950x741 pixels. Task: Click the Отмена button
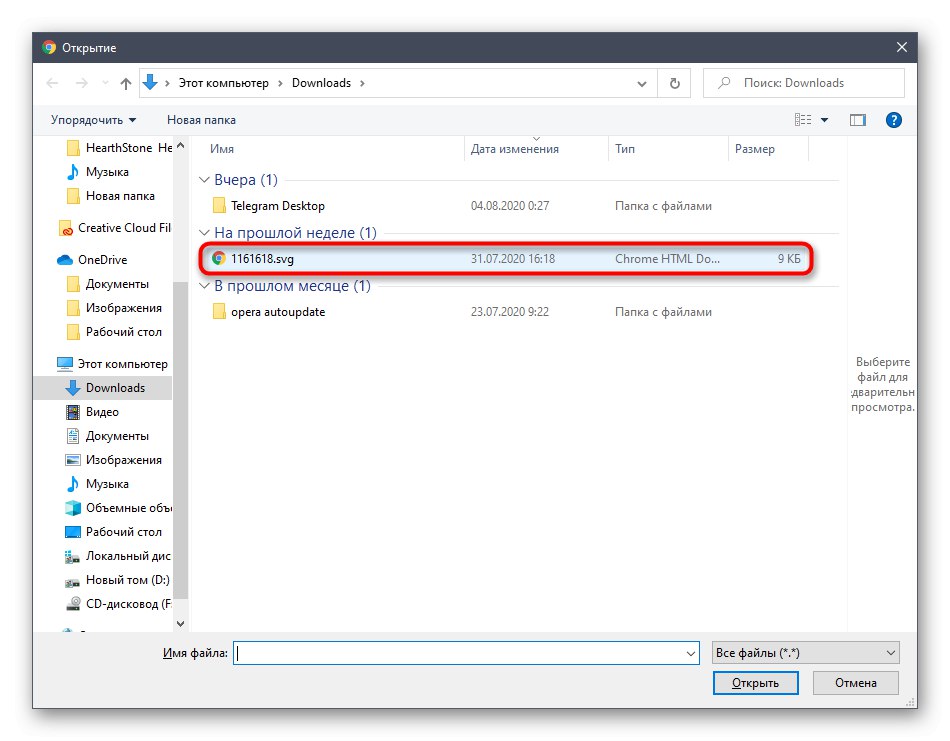(855, 683)
